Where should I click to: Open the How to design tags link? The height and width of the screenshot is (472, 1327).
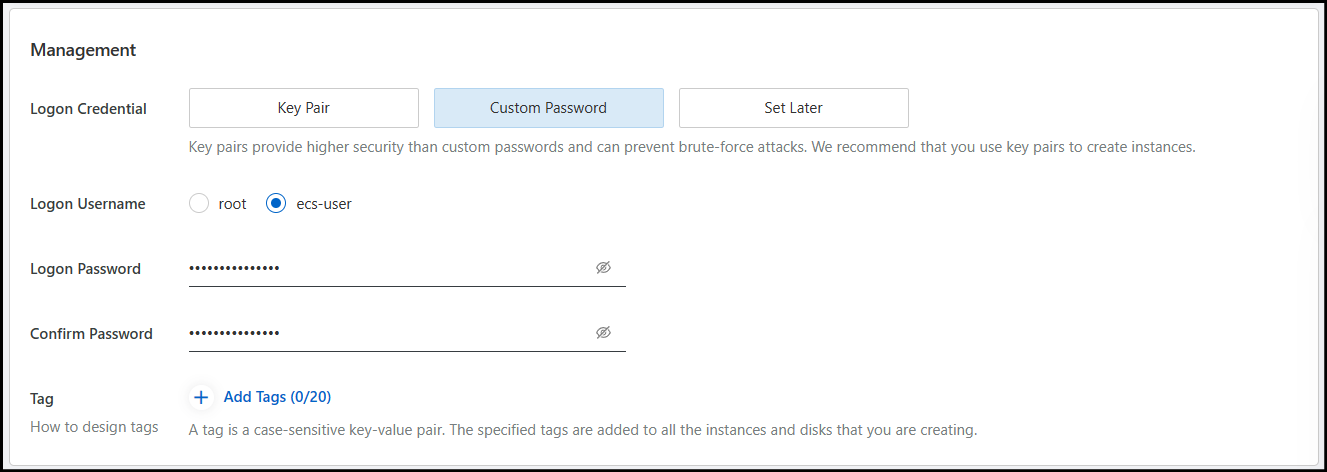(x=94, y=427)
